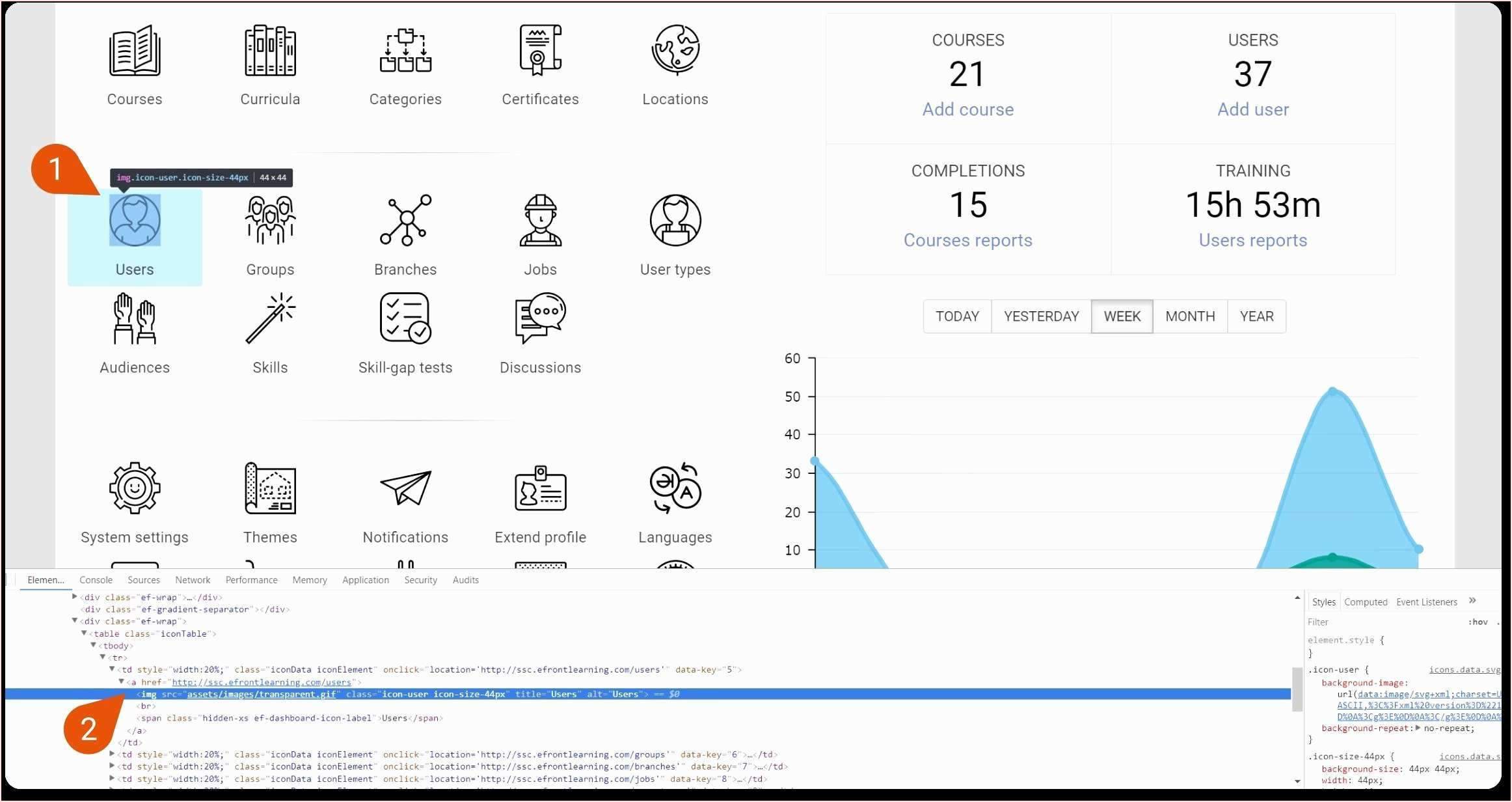The width and height of the screenshot is (1512, 802).
Task: Open the Notifications paper plane icon
Action: [x=405, y=488]
